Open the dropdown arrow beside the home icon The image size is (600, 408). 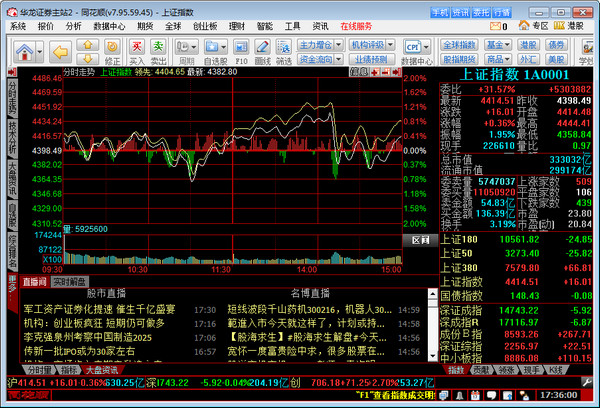point(39,51)
